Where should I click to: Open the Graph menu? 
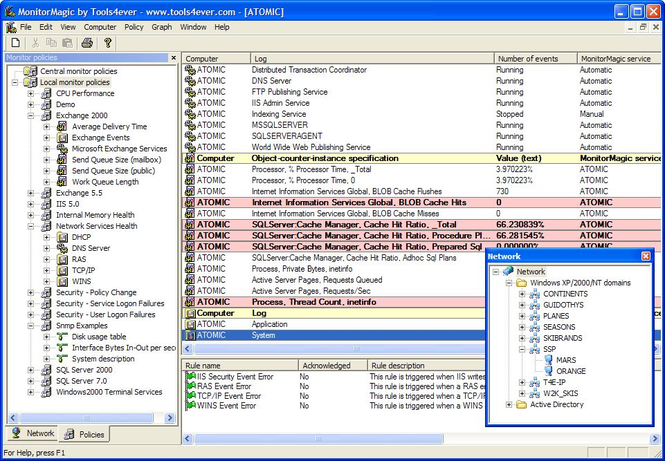pos(162,27)
